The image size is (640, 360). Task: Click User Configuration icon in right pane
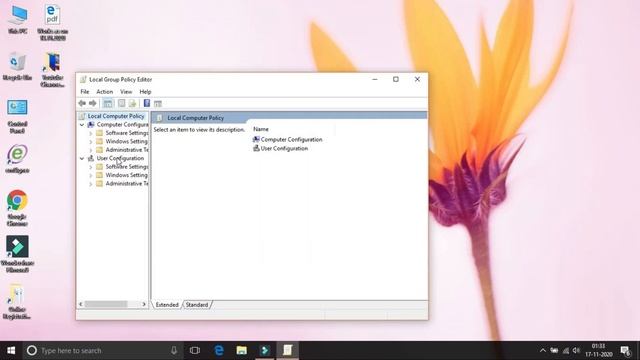256,148
